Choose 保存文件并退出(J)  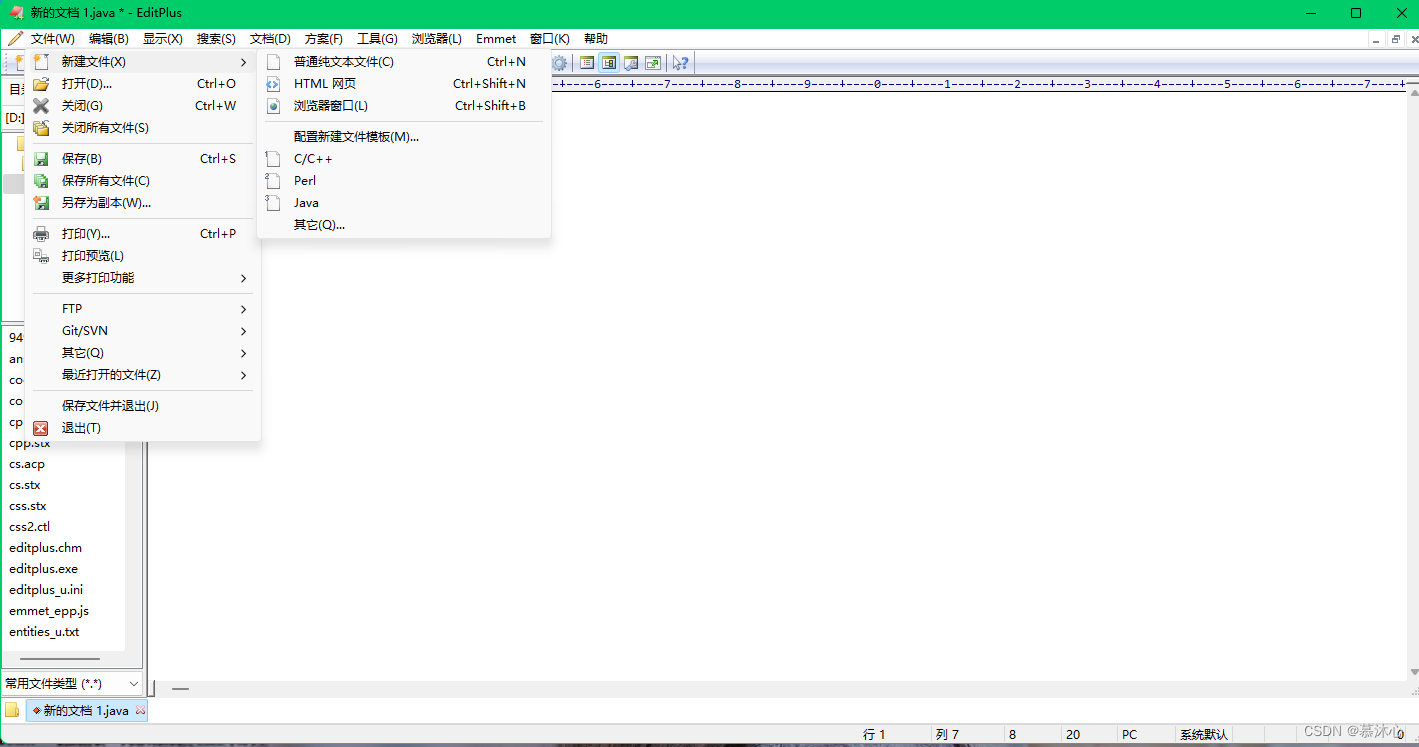pyautogui.click(x=141, y=406)
